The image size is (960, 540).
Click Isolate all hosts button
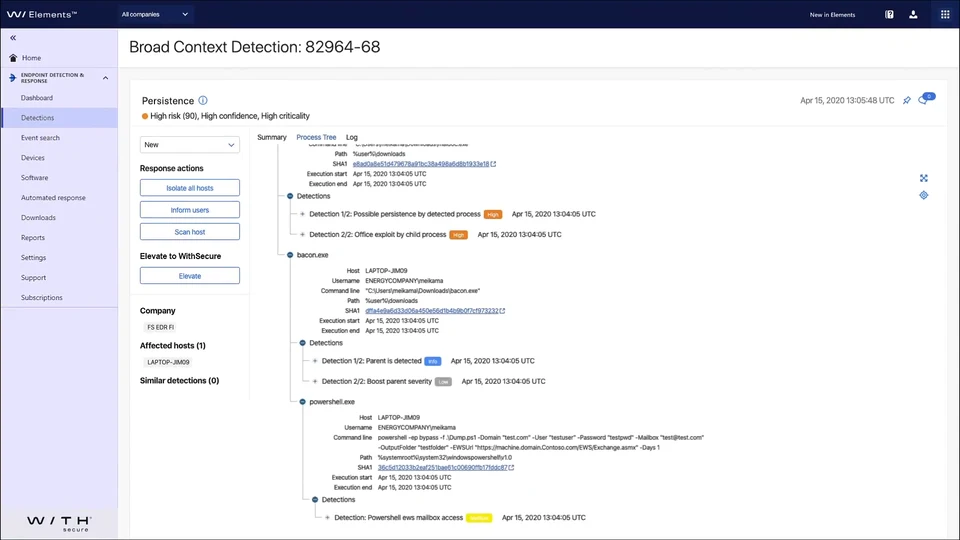[190, 188]
